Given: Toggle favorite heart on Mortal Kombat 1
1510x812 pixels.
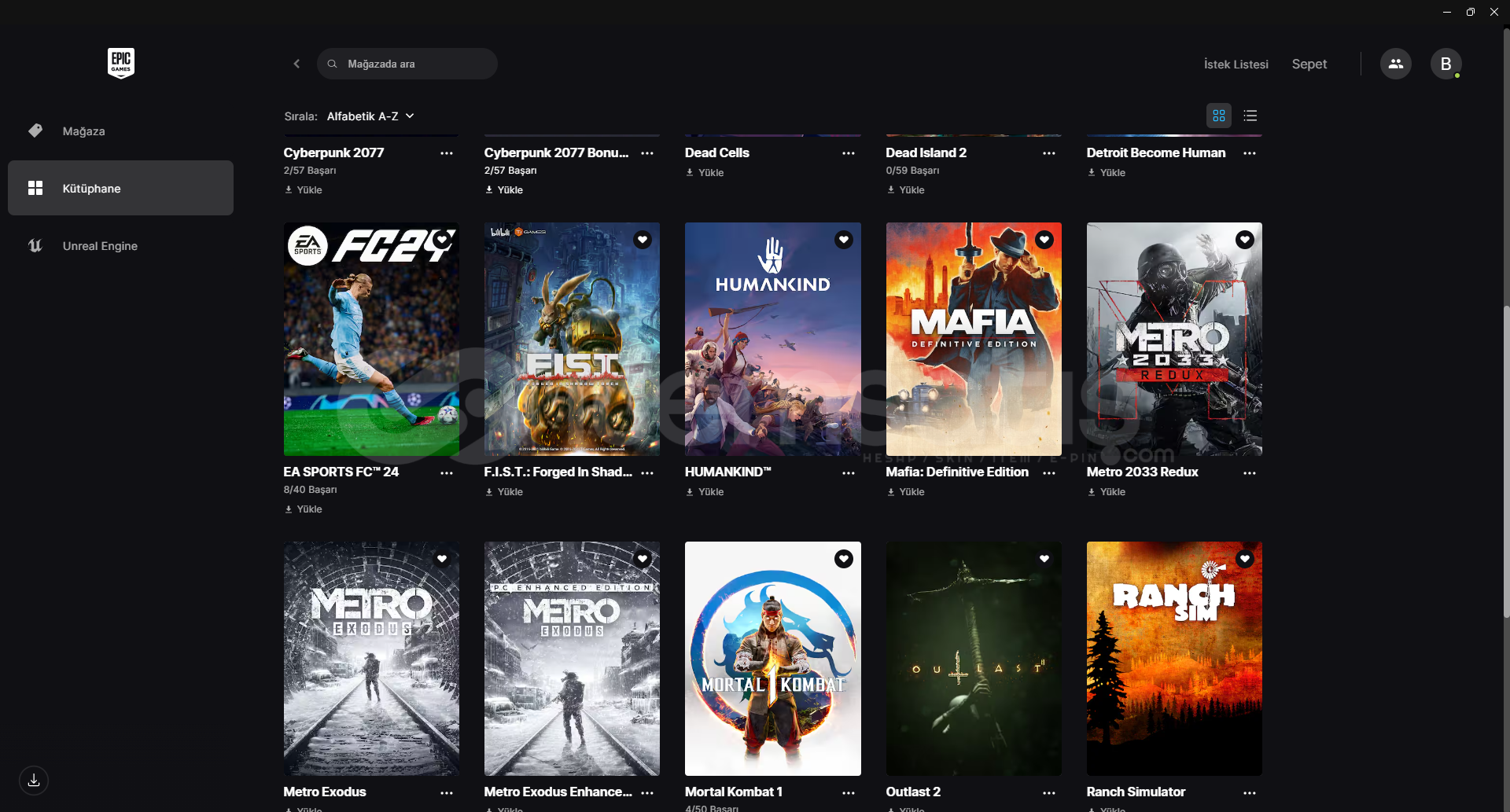Looking at the screenshot, I should [844, 559].
